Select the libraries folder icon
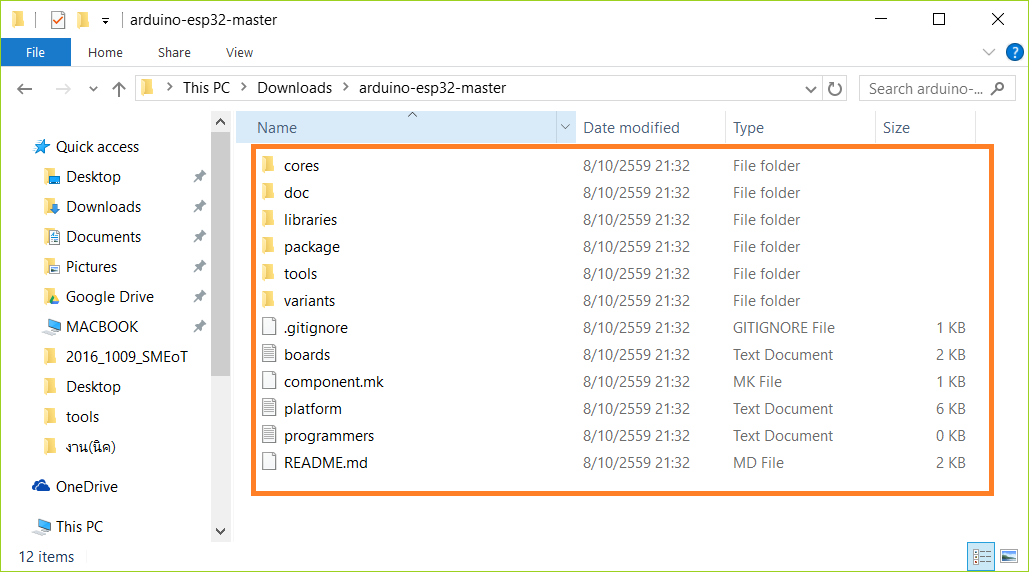 click(x=268, y=218)
